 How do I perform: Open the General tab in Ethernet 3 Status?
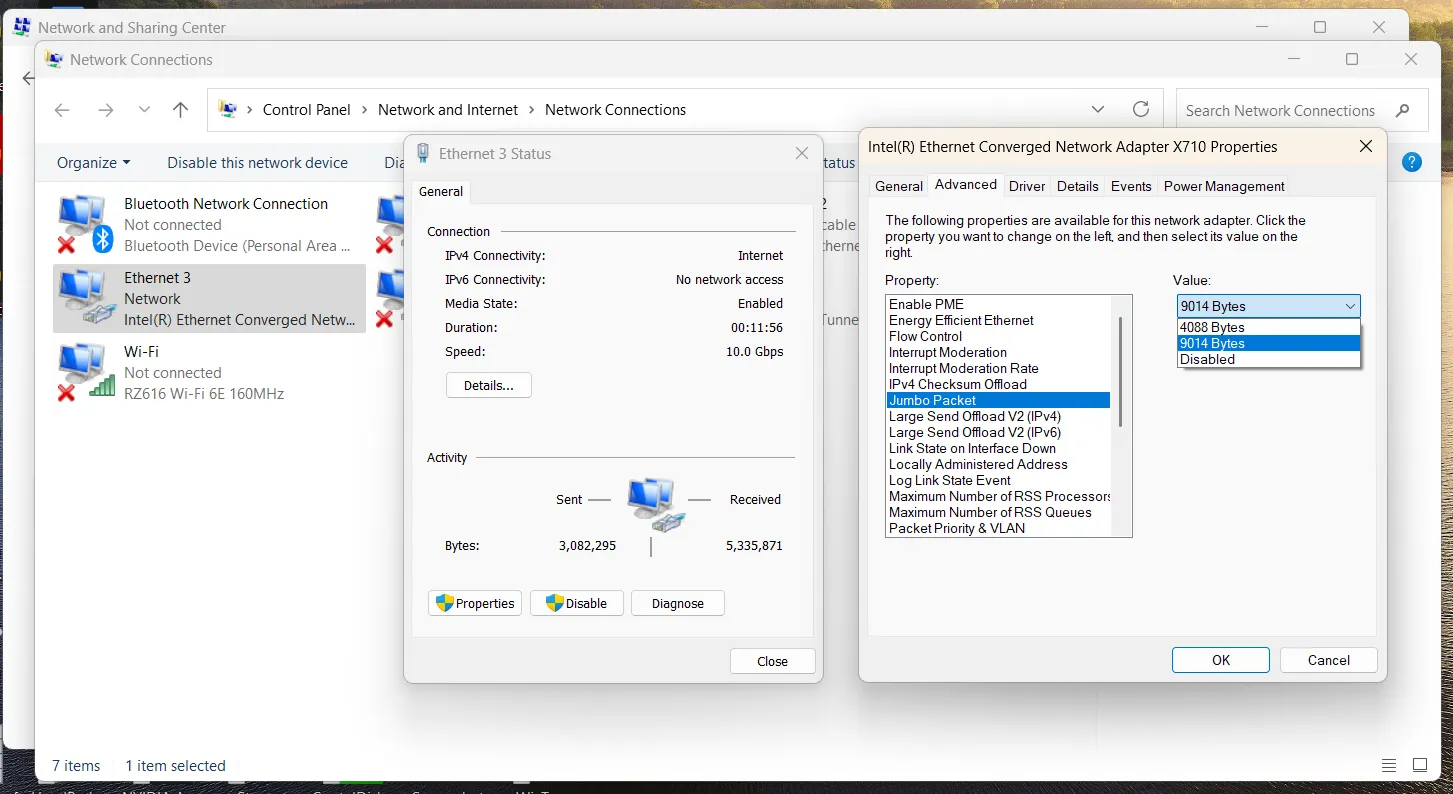pos(441,192)
